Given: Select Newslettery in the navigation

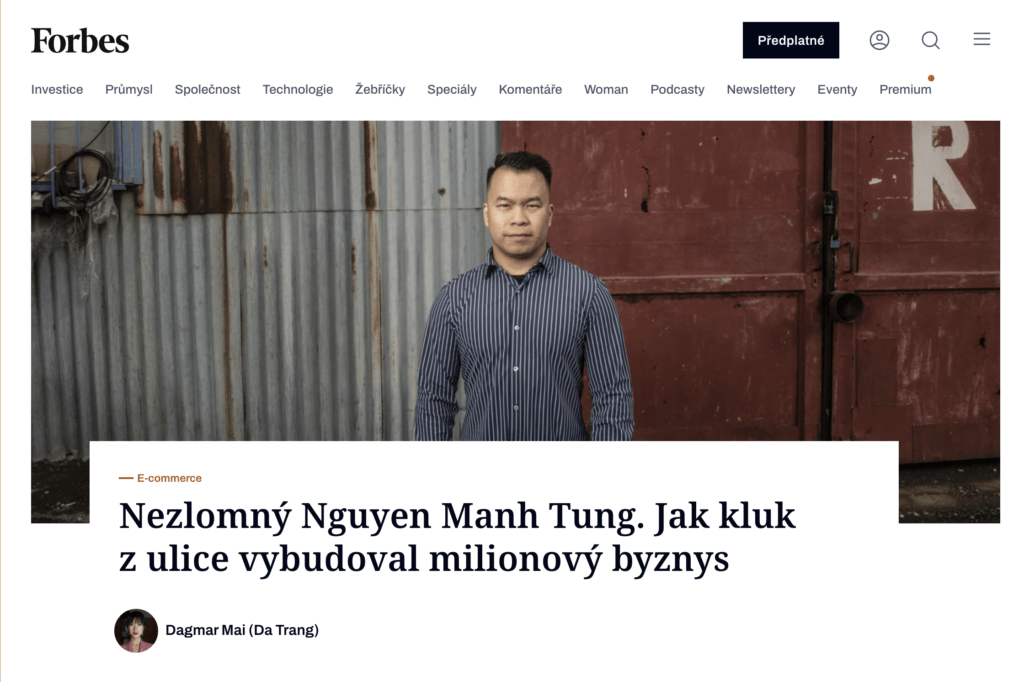Looking at the screenshot, I should pyautogui.click(x=761, y=89).
